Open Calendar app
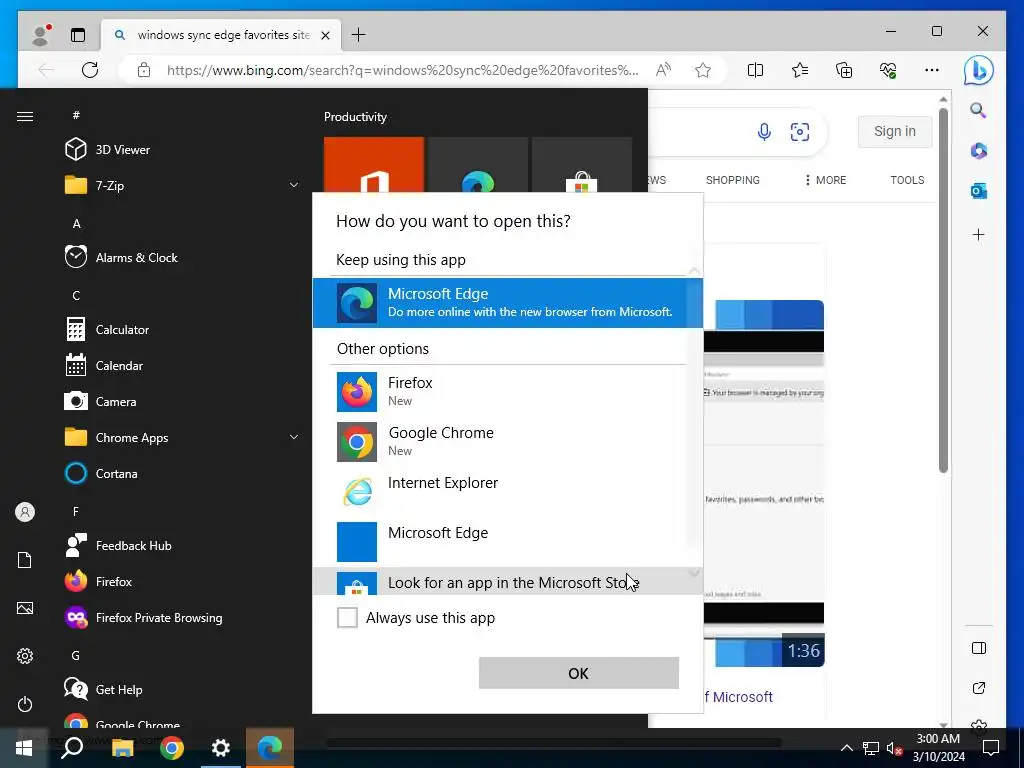 [x=182, y=366]
